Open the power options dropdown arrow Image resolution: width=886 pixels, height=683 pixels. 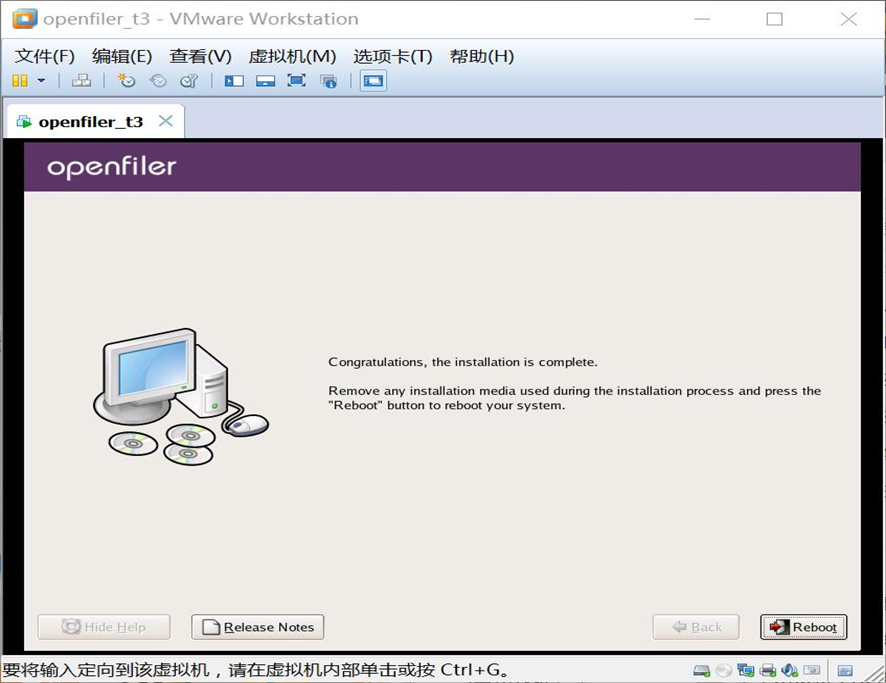[41, 81]
